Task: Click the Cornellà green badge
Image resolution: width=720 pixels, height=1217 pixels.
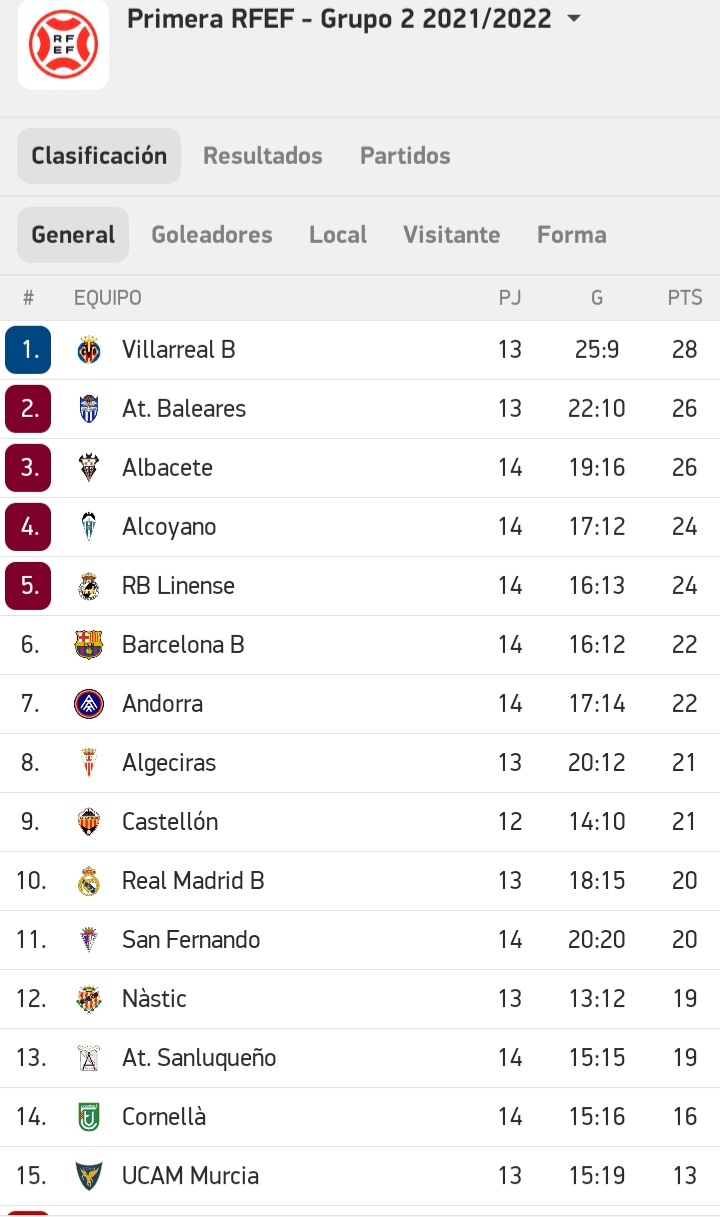Action: point(89,1117)
